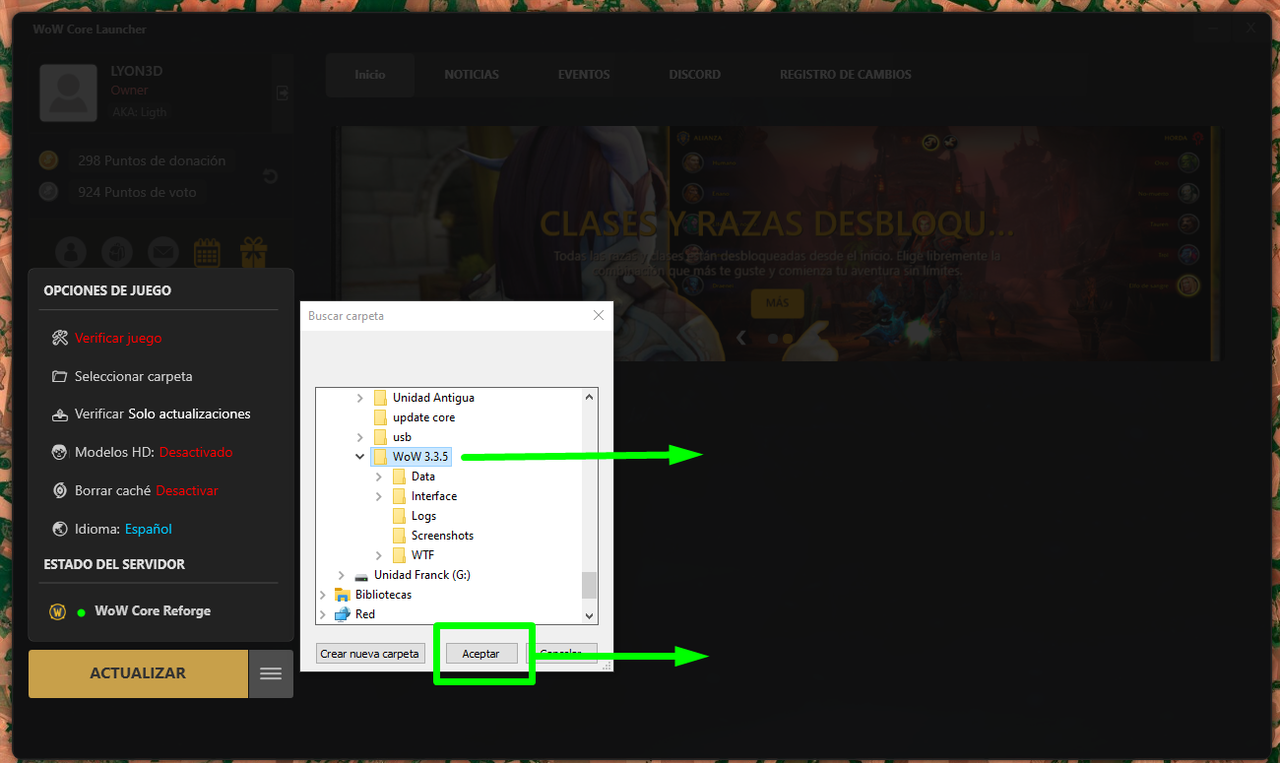The width and height of the screenshot is (1280, 763).
Task: Open the REGISTRO DE CAMBIOS tab
Action: pyautogui.click(x=846, y=75)
